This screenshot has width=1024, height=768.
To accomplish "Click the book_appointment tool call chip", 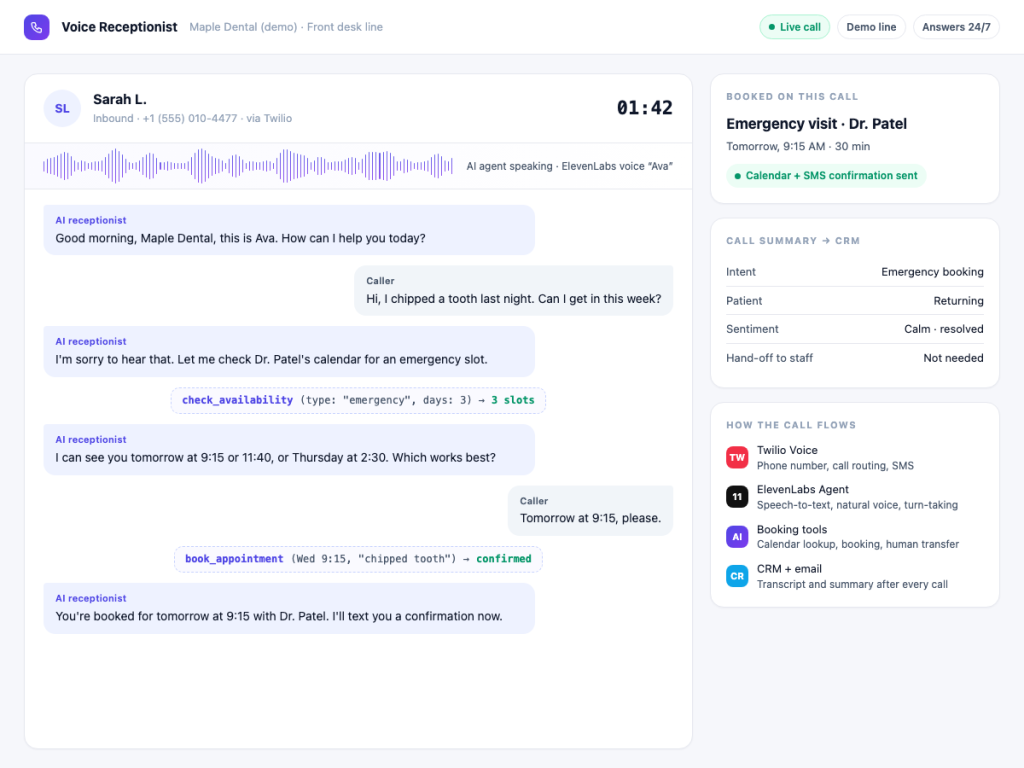I will (358, 559).
